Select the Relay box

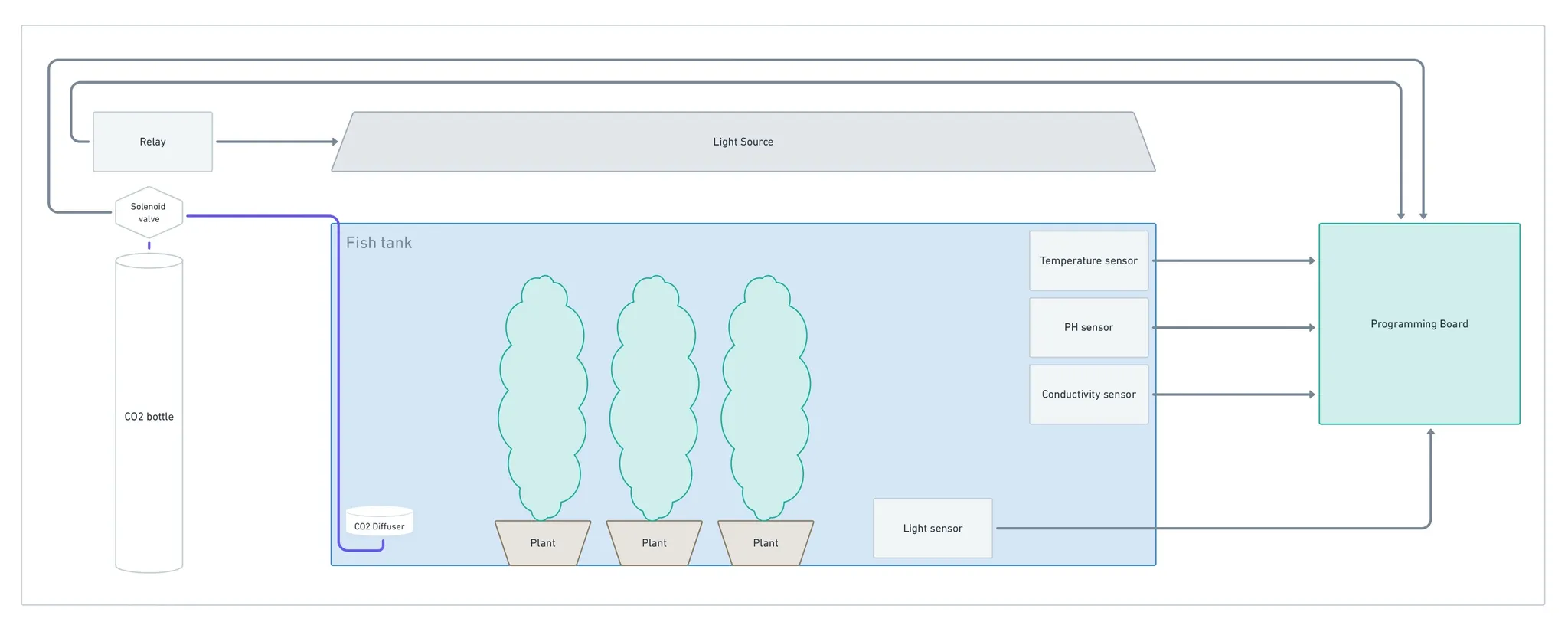pyautogui.click(x=152, y=142)
